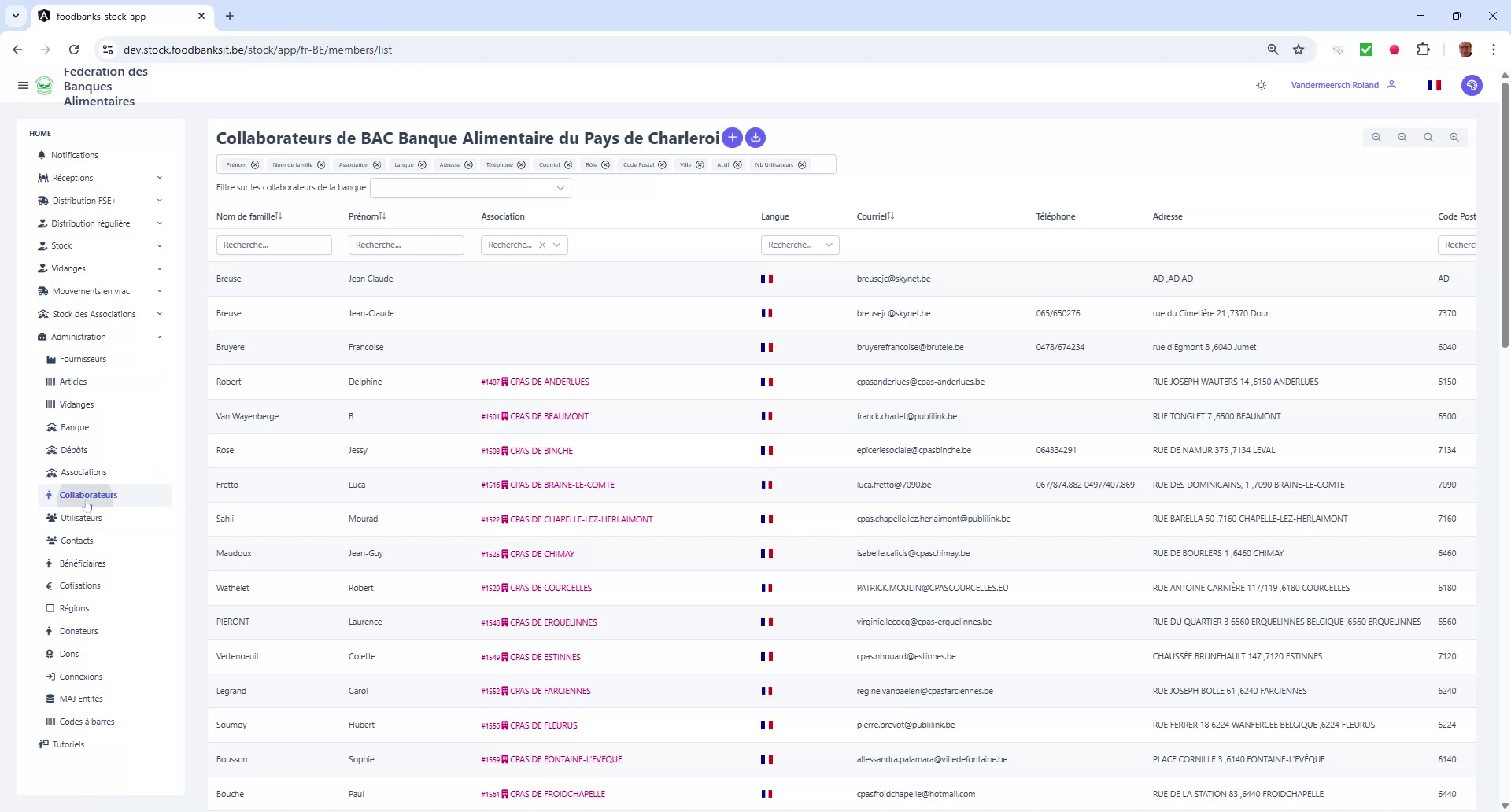Toggle sorting on the Courriel column

[891, 216]
